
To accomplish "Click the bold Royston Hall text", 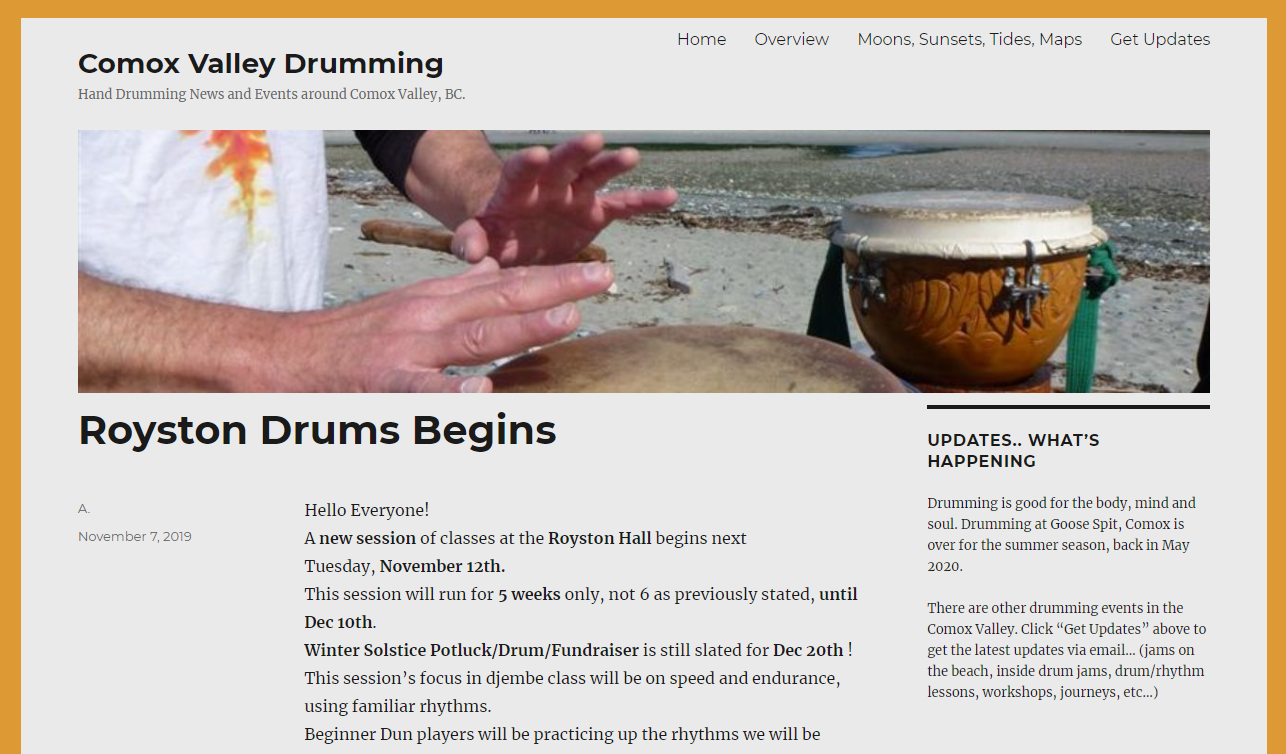I will (599, 538).
